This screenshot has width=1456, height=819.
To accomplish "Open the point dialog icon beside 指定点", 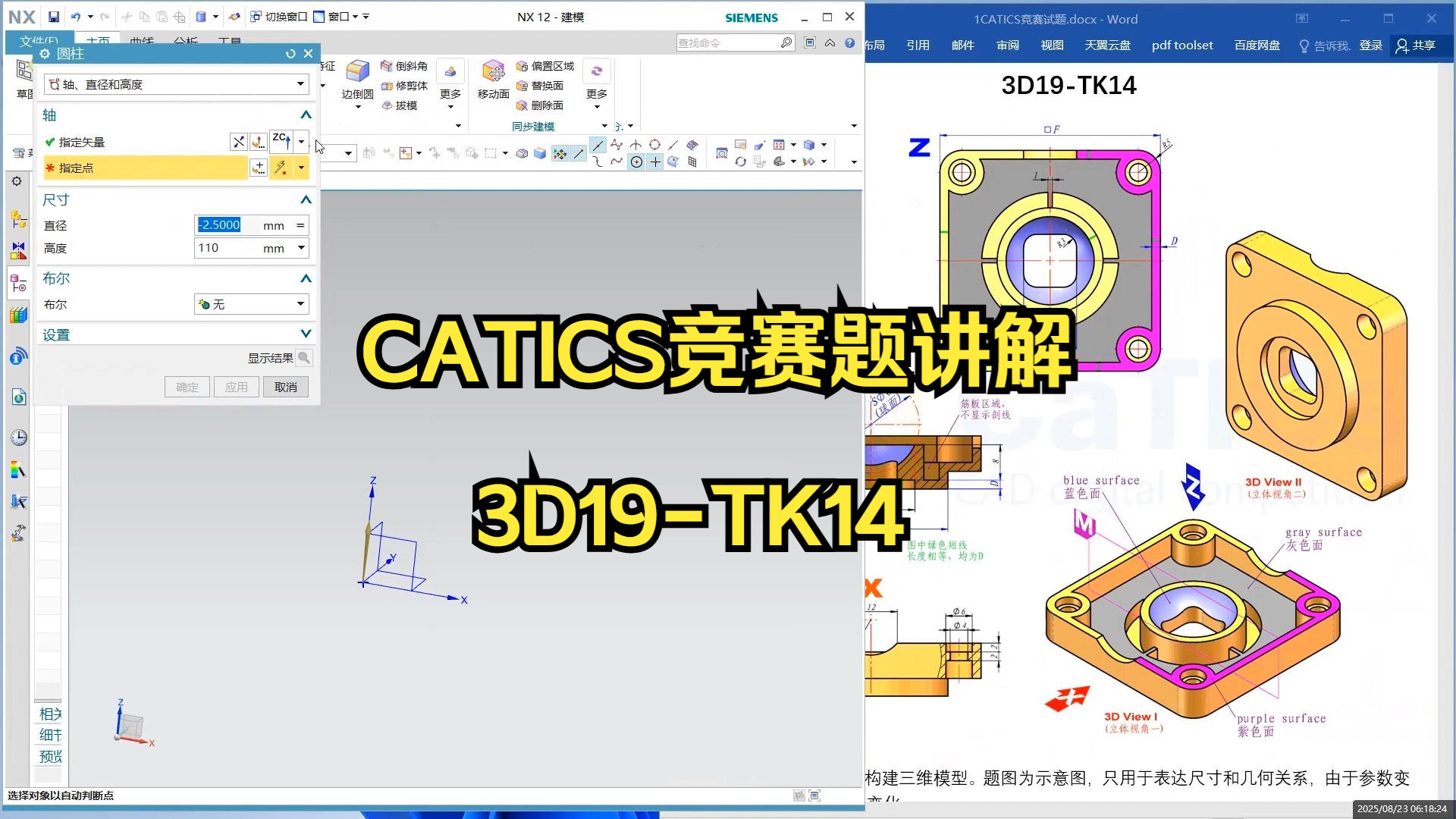I will point(259,168).
